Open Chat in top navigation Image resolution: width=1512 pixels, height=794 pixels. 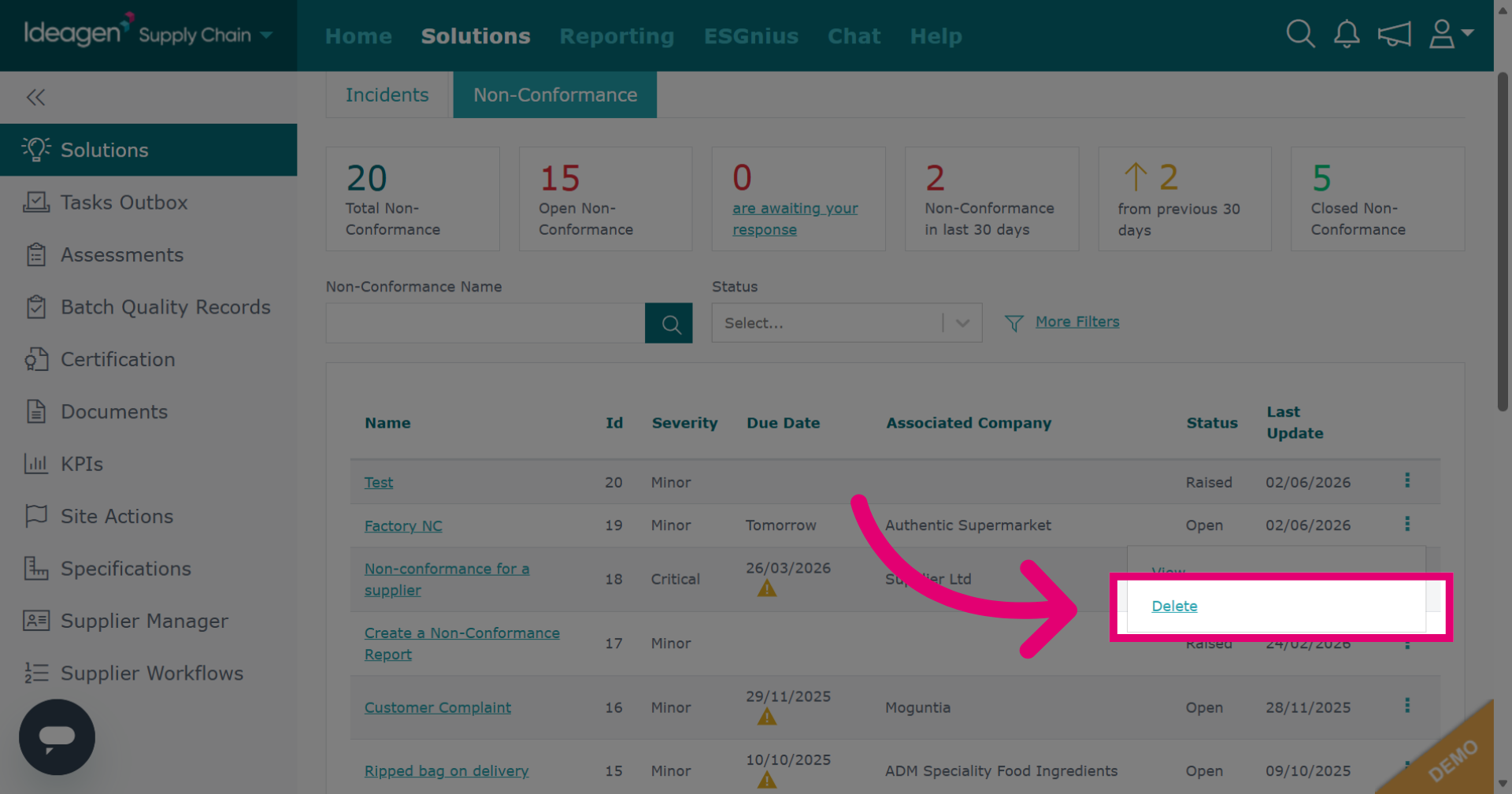click(x=854, y=36)
